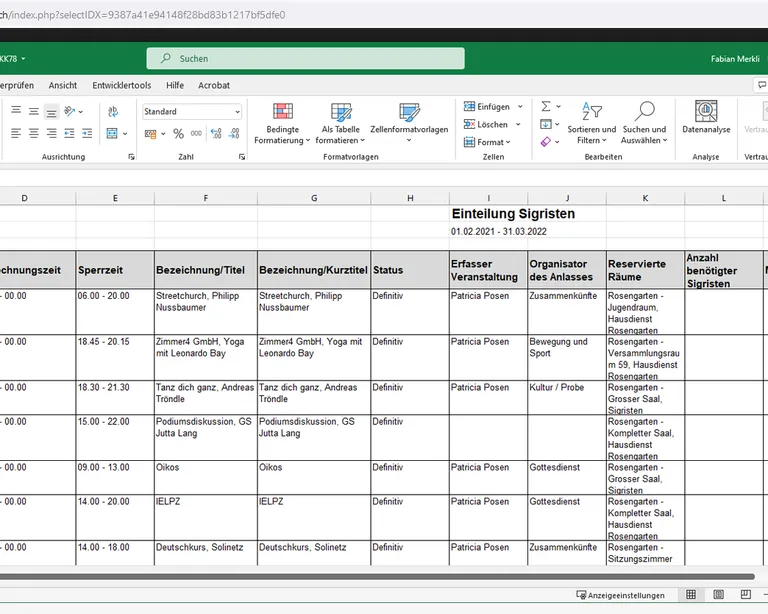Open Suchen und Auswählen menu

click(645, 123)
